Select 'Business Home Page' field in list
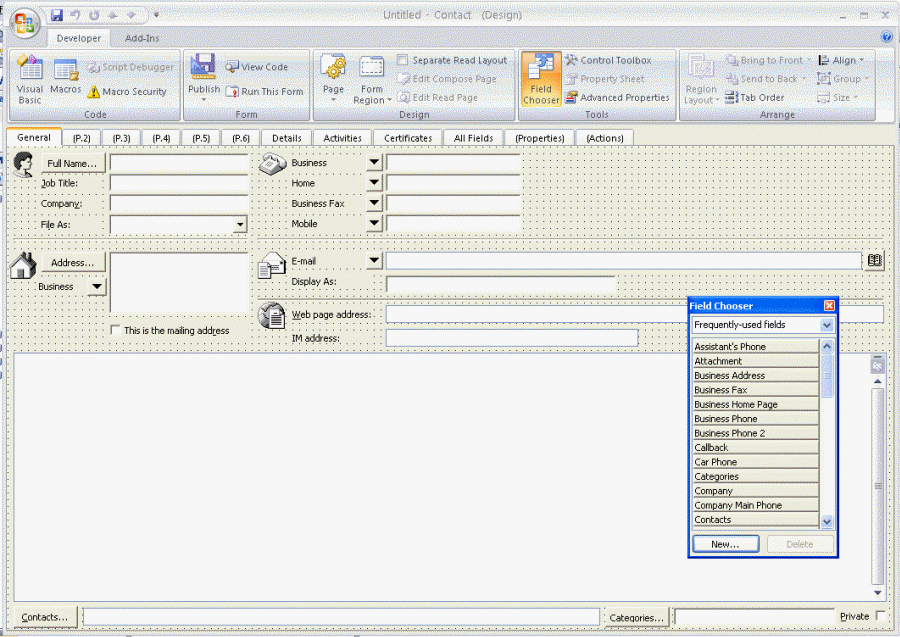This screenshot has height=637, width=900. [x=755, y=404]
